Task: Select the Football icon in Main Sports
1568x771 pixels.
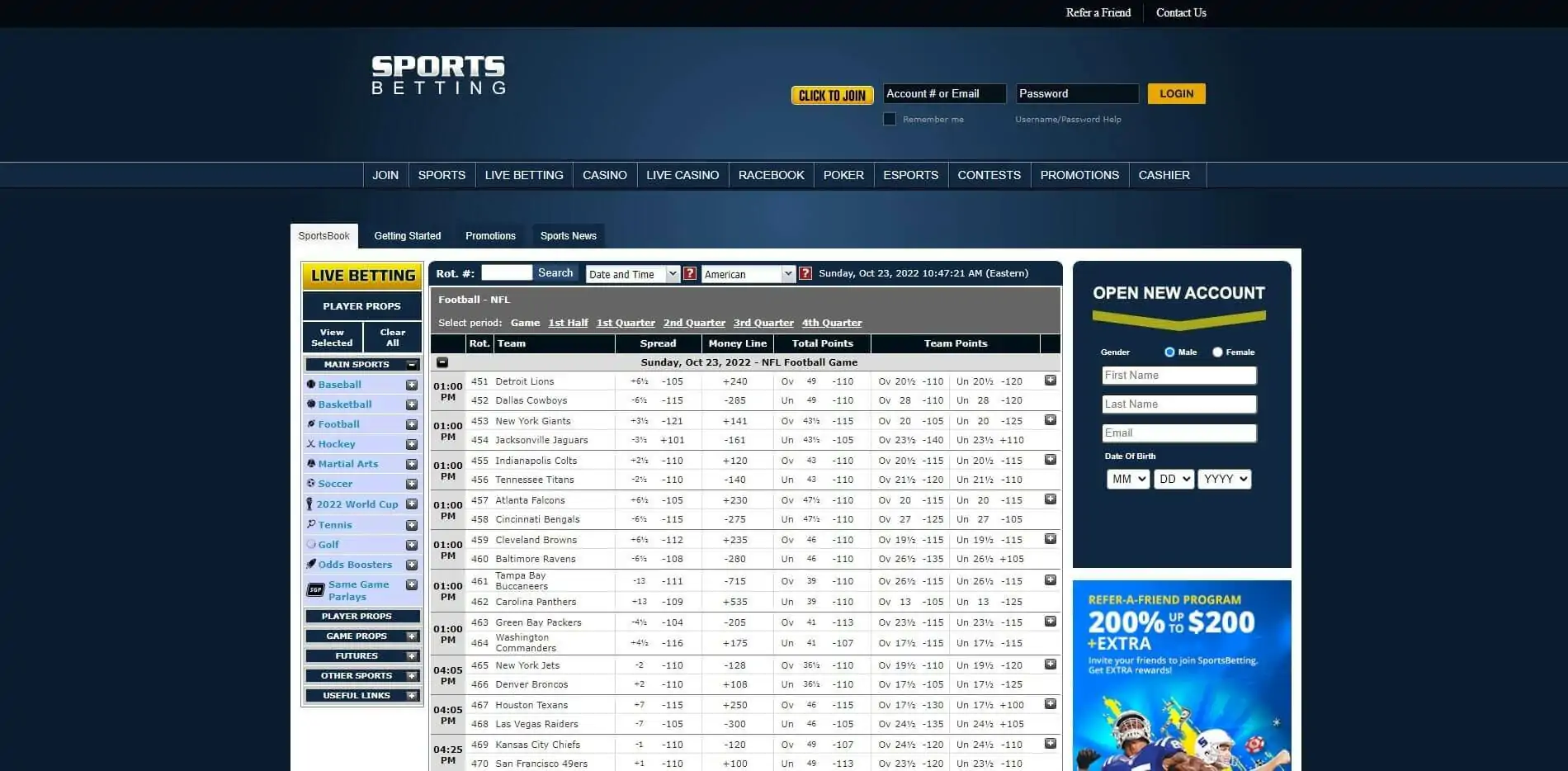Action: tap(311, 423)
